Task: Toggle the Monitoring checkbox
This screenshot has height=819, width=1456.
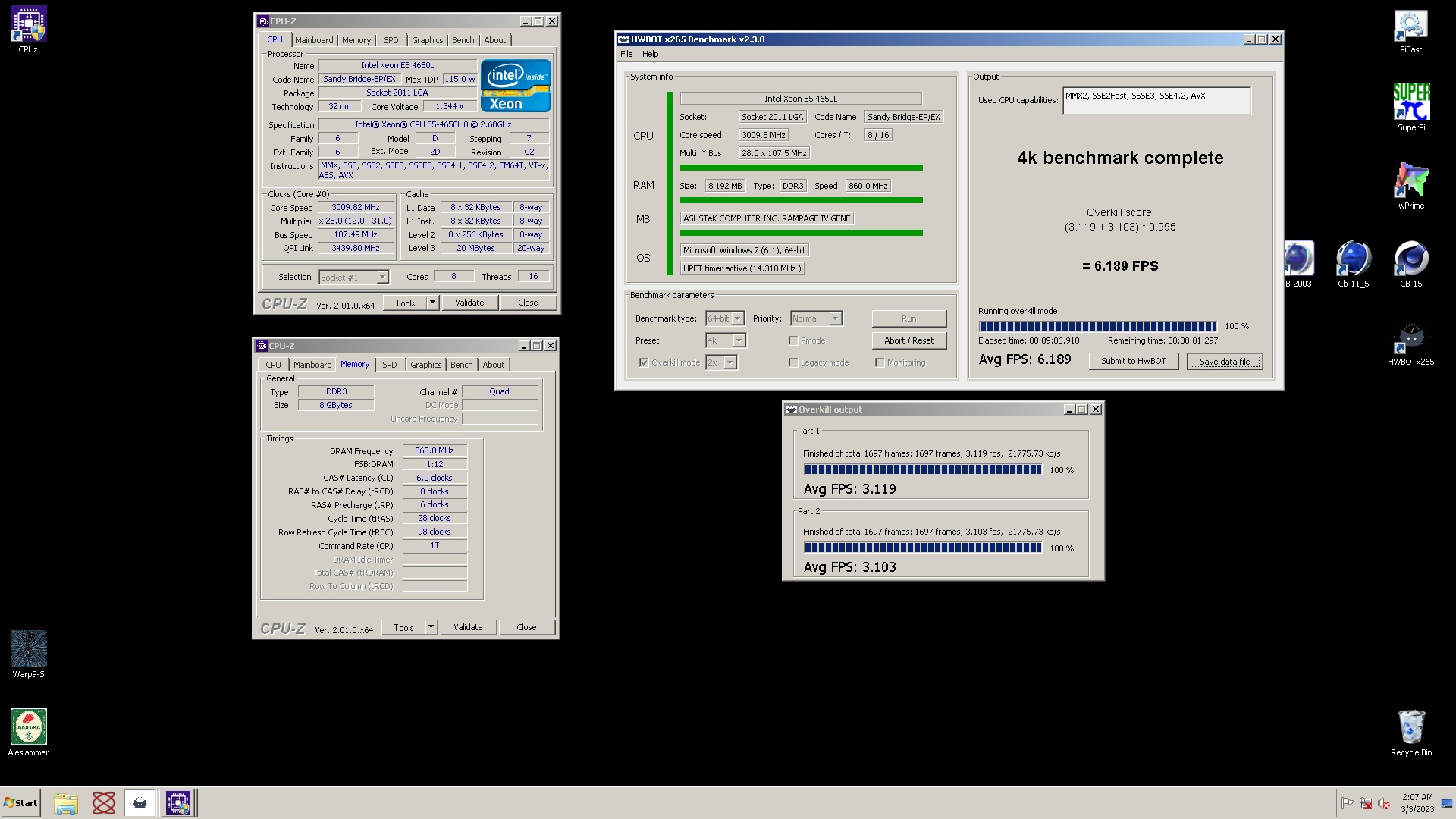Action: click(x=880, y=362)
